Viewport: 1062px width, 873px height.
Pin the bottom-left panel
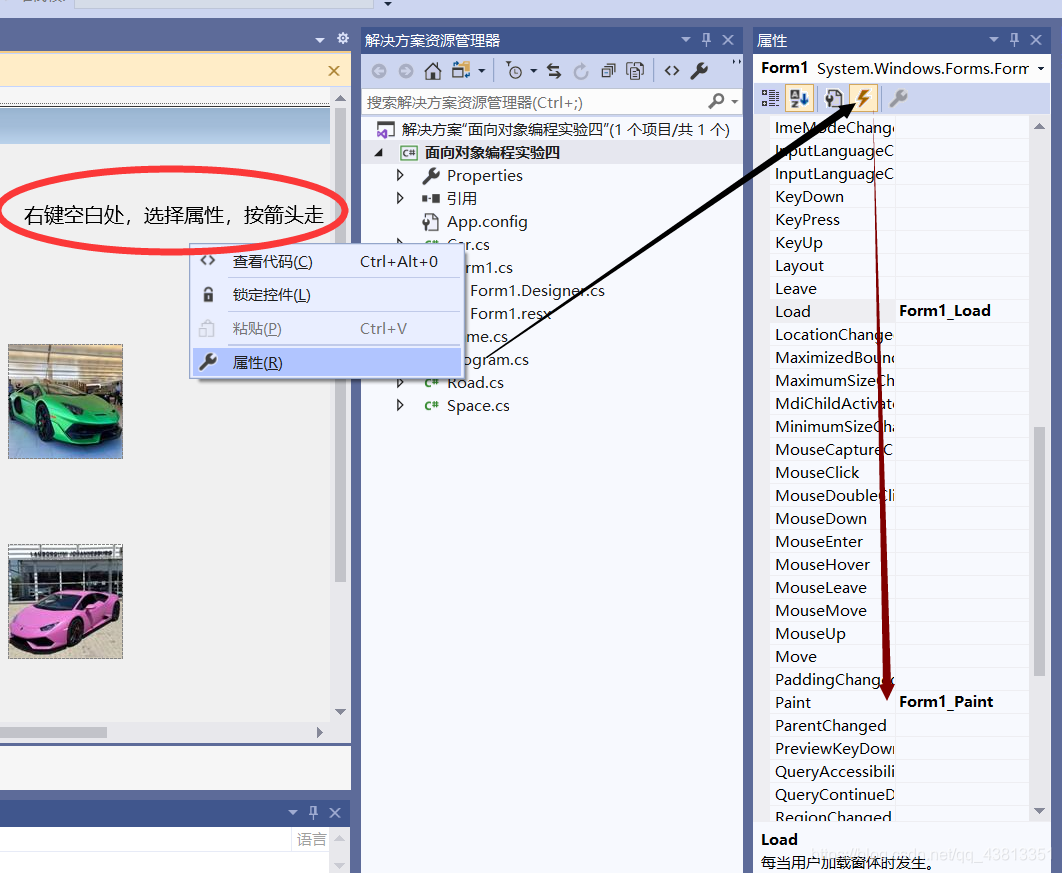click(x=313, y=812)
